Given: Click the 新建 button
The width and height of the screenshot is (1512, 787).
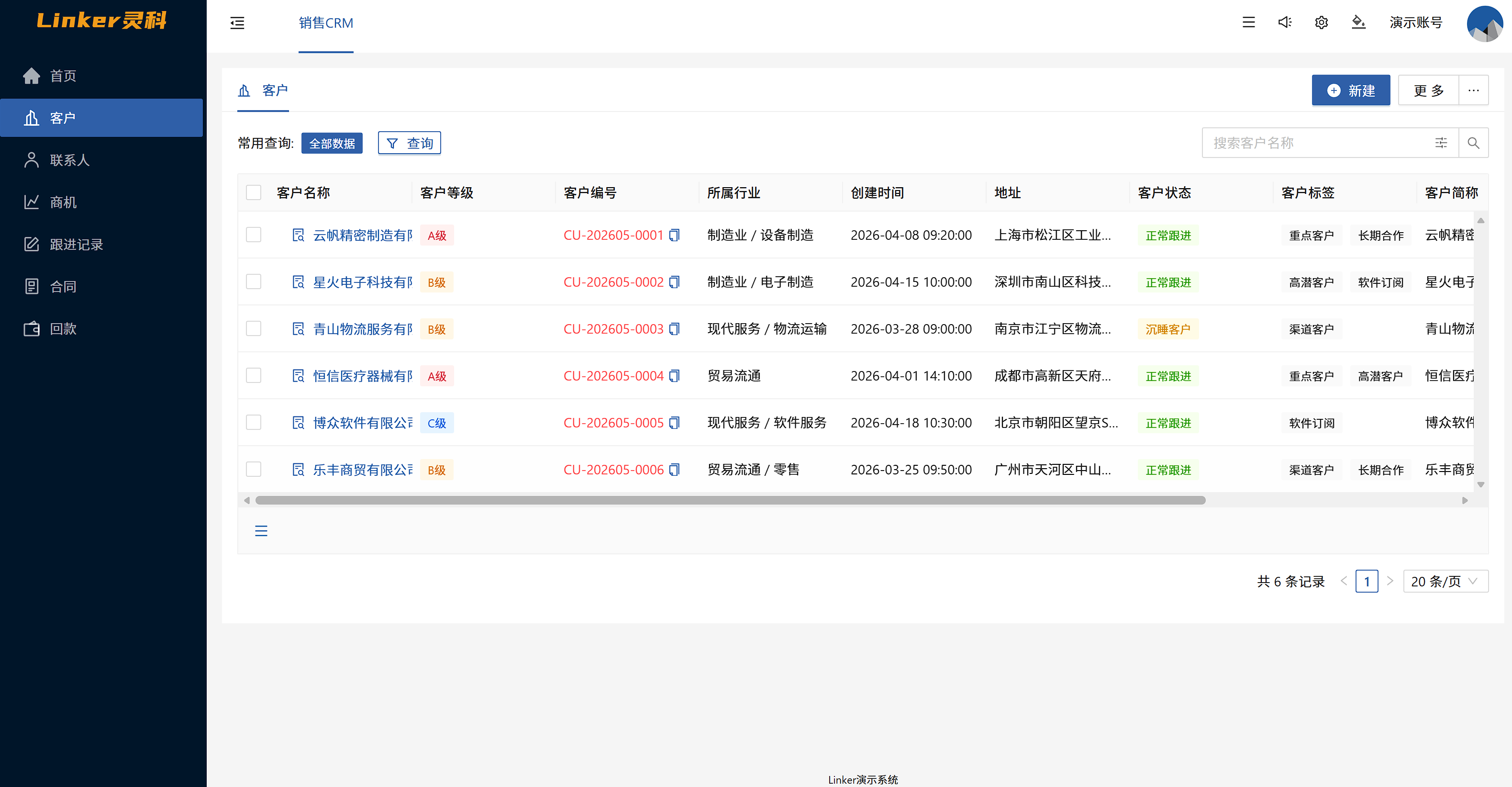Looking at the screenshot, I should 1351,90.
